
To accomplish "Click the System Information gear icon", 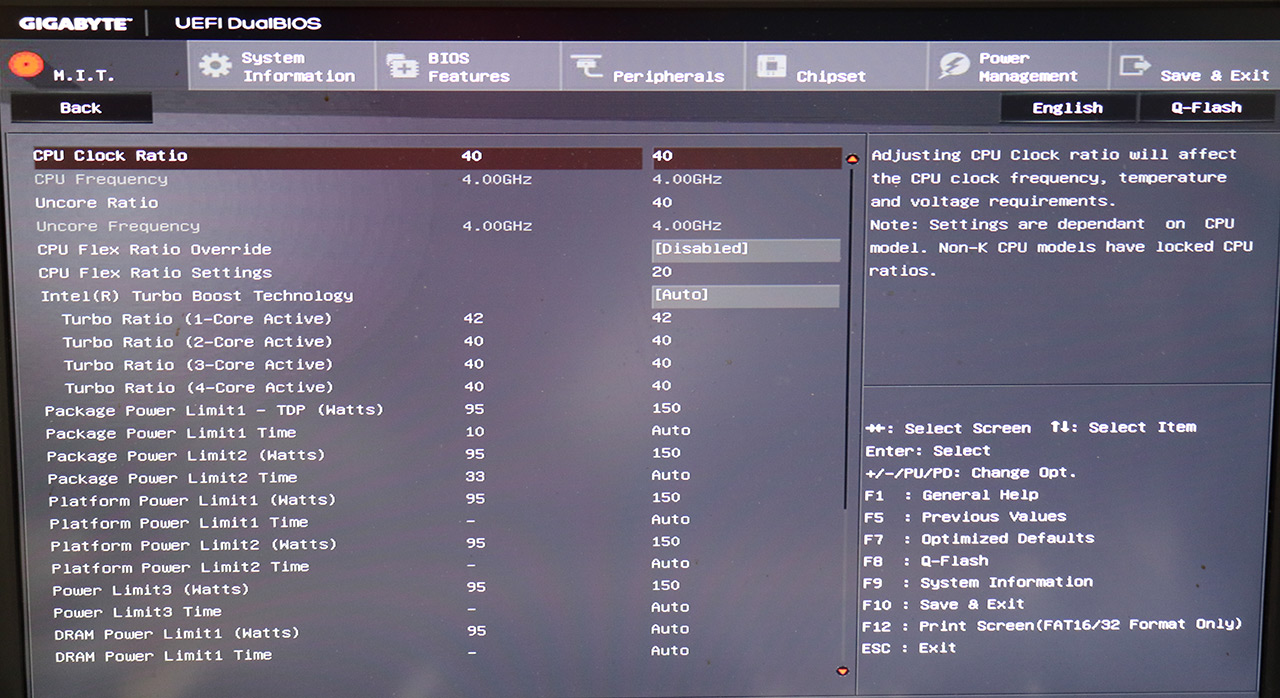I will tap(215, 66).
